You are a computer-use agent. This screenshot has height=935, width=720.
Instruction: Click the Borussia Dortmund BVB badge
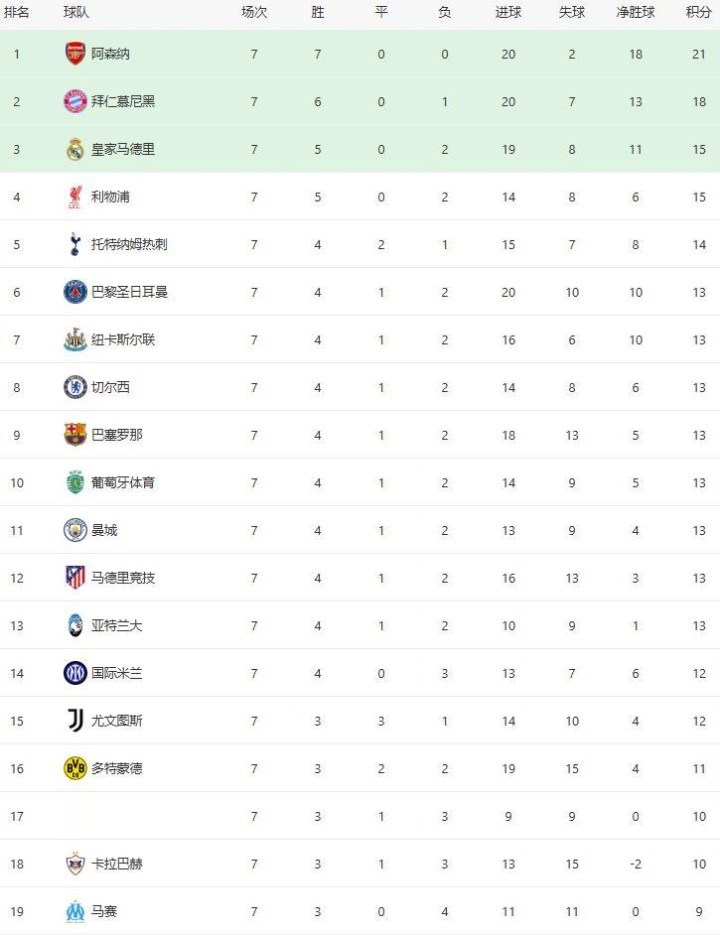tap(75, 768)
